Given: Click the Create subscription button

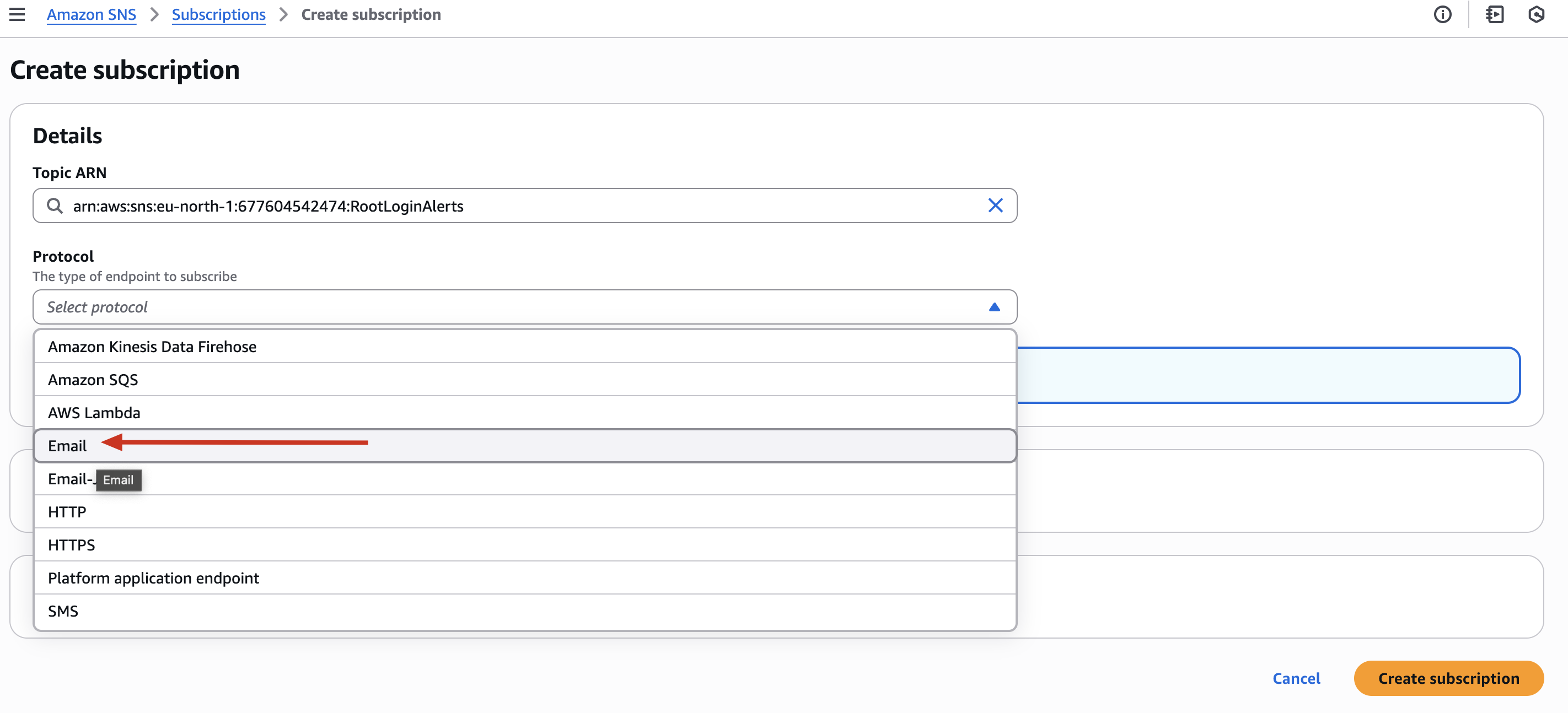Looking at the screenshot, I should 1448,678.
